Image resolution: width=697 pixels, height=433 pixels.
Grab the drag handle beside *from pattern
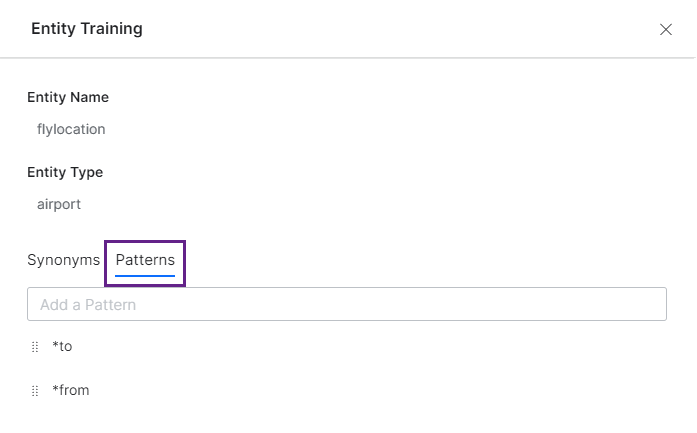tap(35, 391)
